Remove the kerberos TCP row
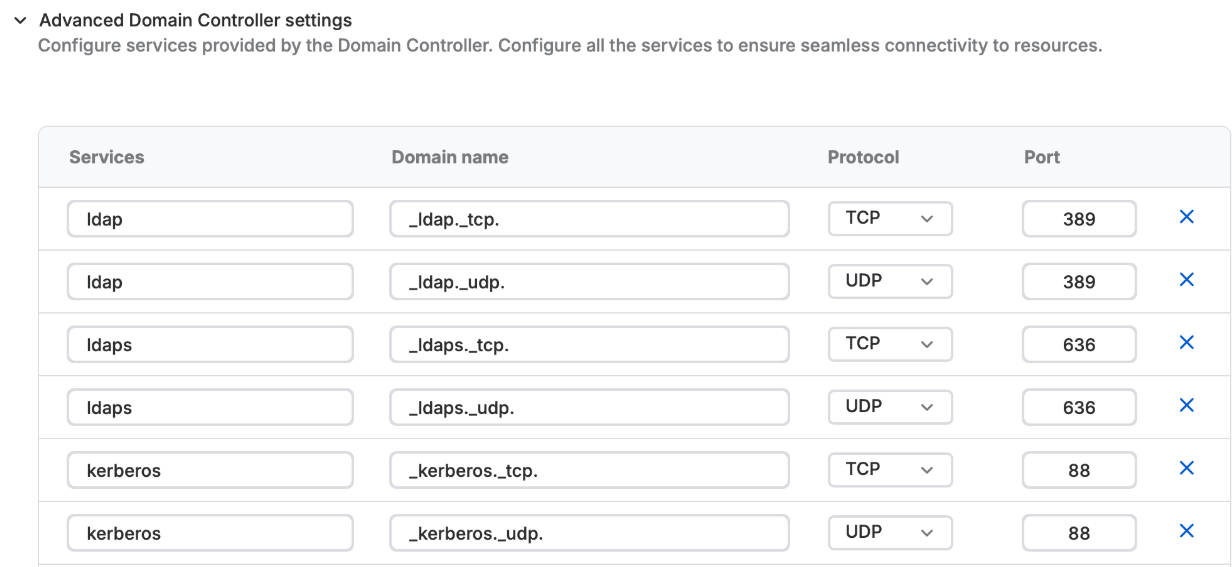This screenshot has width=1232, height=567. click(x=1187, y=468)
